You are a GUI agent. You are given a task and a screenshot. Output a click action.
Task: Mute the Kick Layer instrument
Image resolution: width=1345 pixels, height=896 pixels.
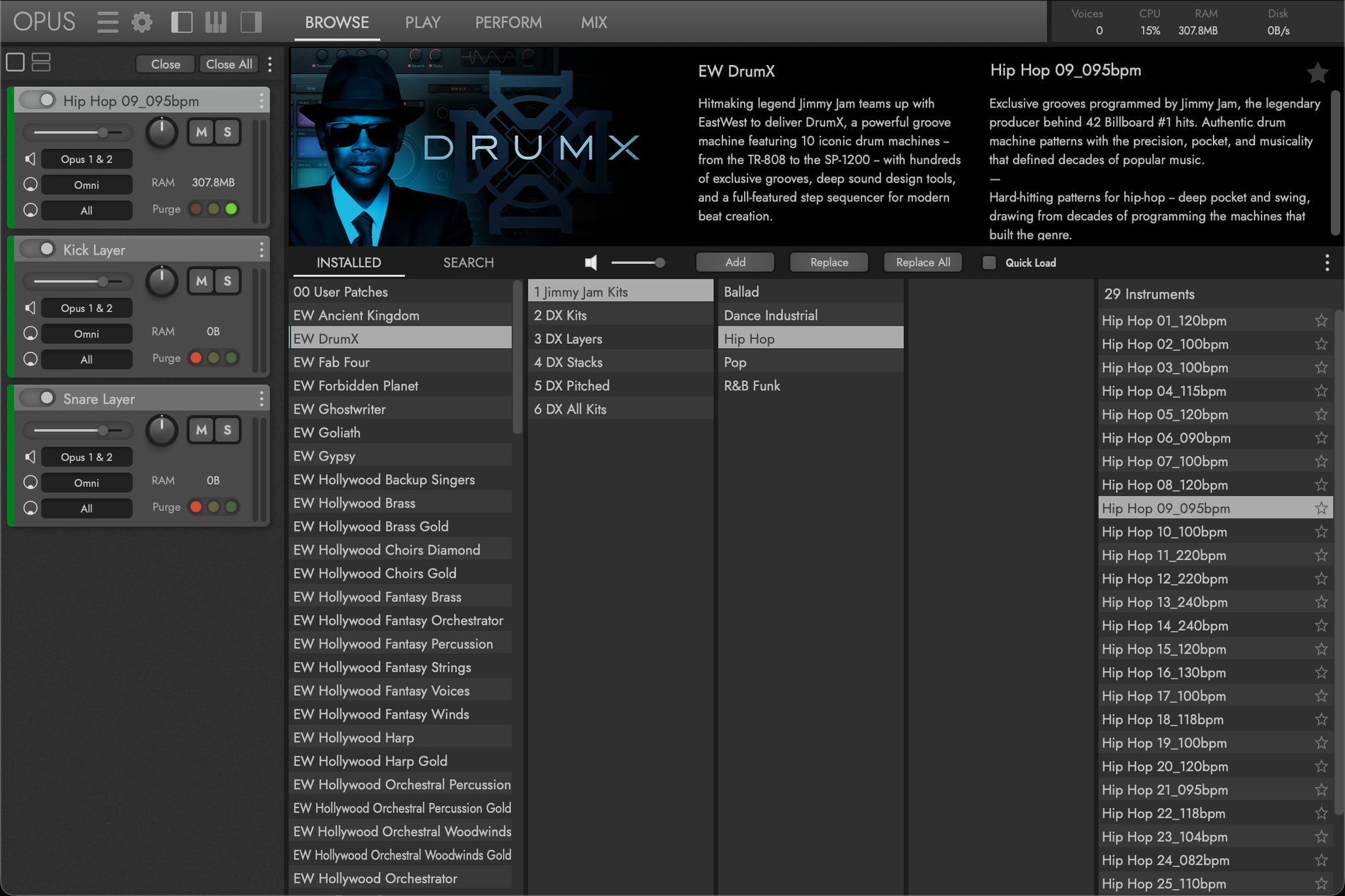tap(202, 281)
